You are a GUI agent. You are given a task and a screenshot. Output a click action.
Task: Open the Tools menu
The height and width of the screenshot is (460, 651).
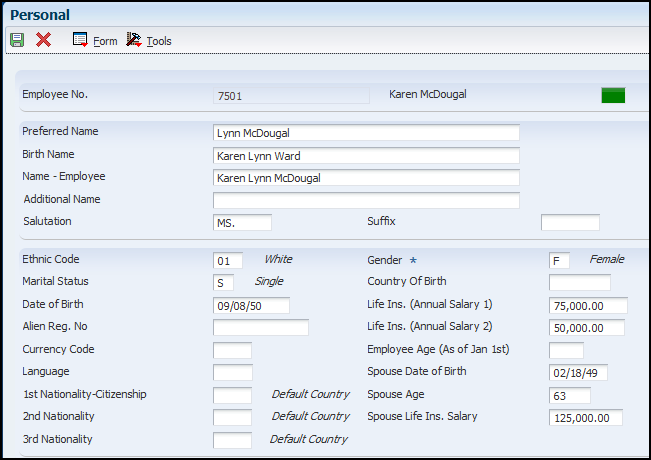pyautogui.click(x=159, y=41)
